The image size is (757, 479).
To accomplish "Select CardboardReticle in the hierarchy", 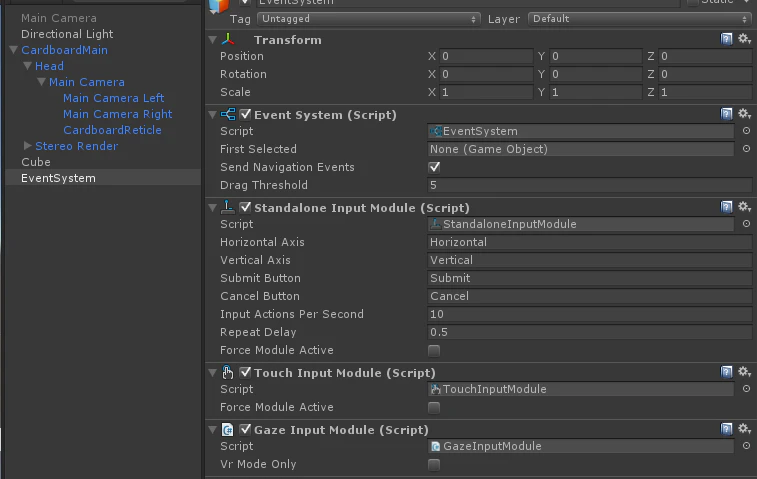I will point(112,130).
